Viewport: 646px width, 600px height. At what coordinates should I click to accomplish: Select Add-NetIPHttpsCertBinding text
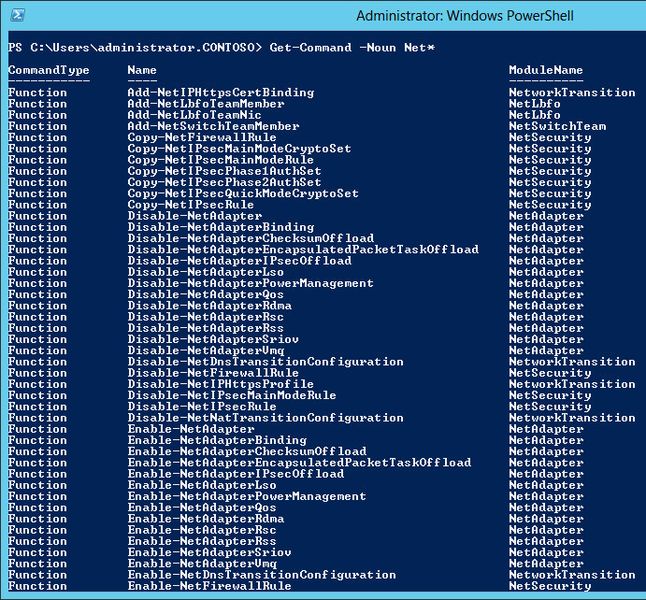pos(221,92)
